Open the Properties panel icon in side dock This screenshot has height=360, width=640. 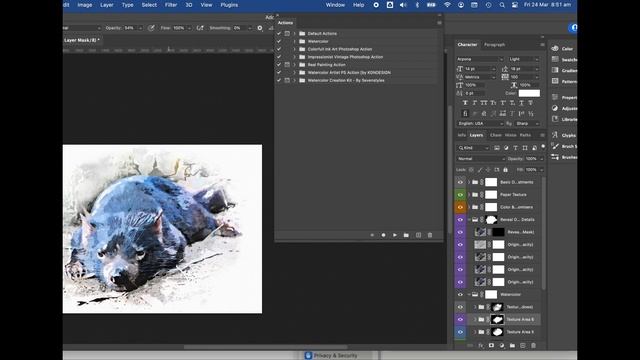coord(555,97)
